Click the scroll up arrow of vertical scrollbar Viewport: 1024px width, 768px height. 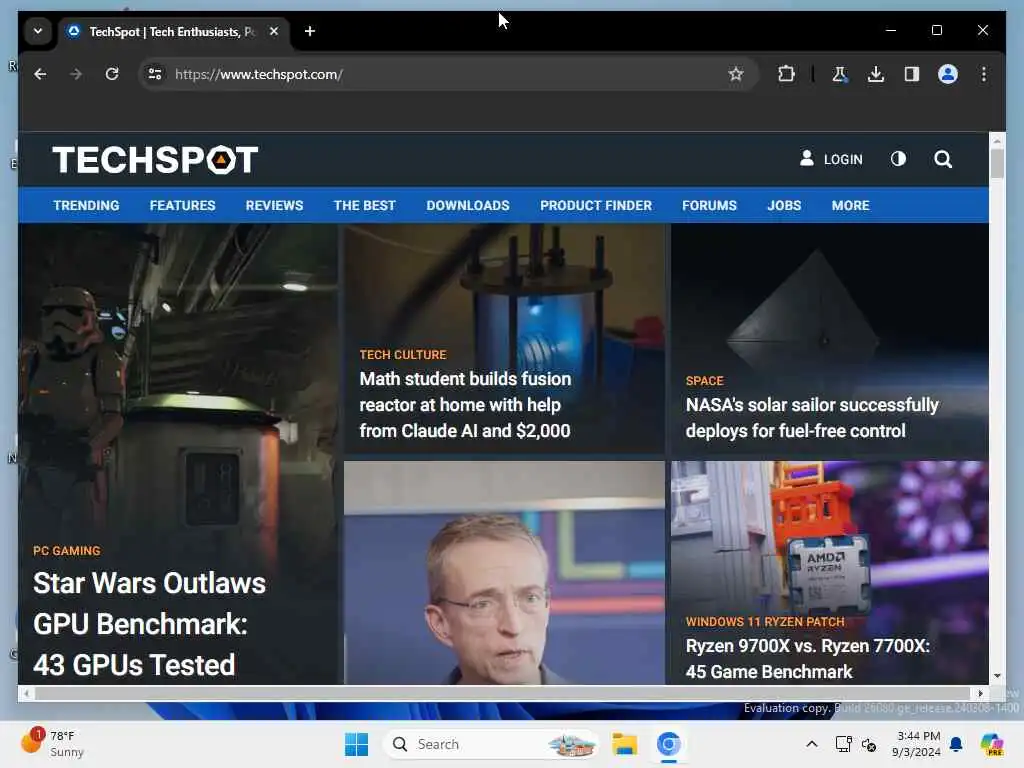997,140
